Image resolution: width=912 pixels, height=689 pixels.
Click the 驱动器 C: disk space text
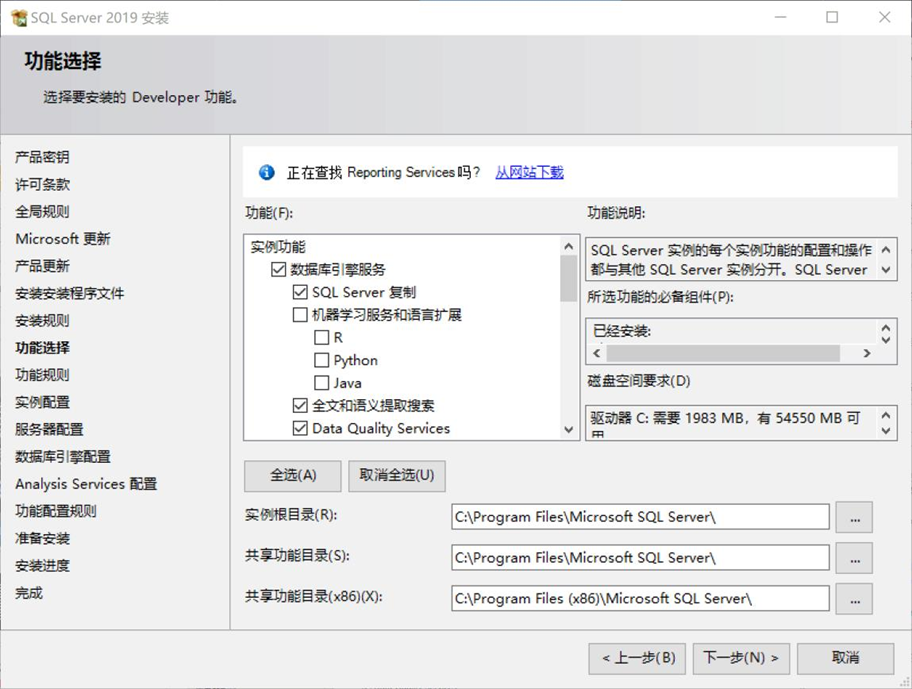point(725,418)
